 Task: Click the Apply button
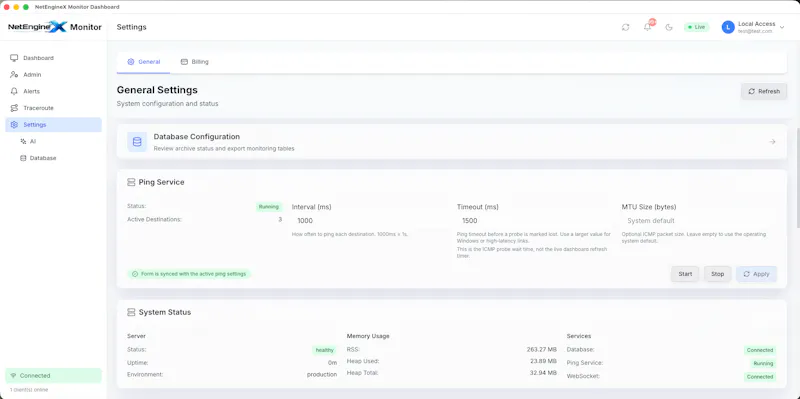tap(756, 274)
